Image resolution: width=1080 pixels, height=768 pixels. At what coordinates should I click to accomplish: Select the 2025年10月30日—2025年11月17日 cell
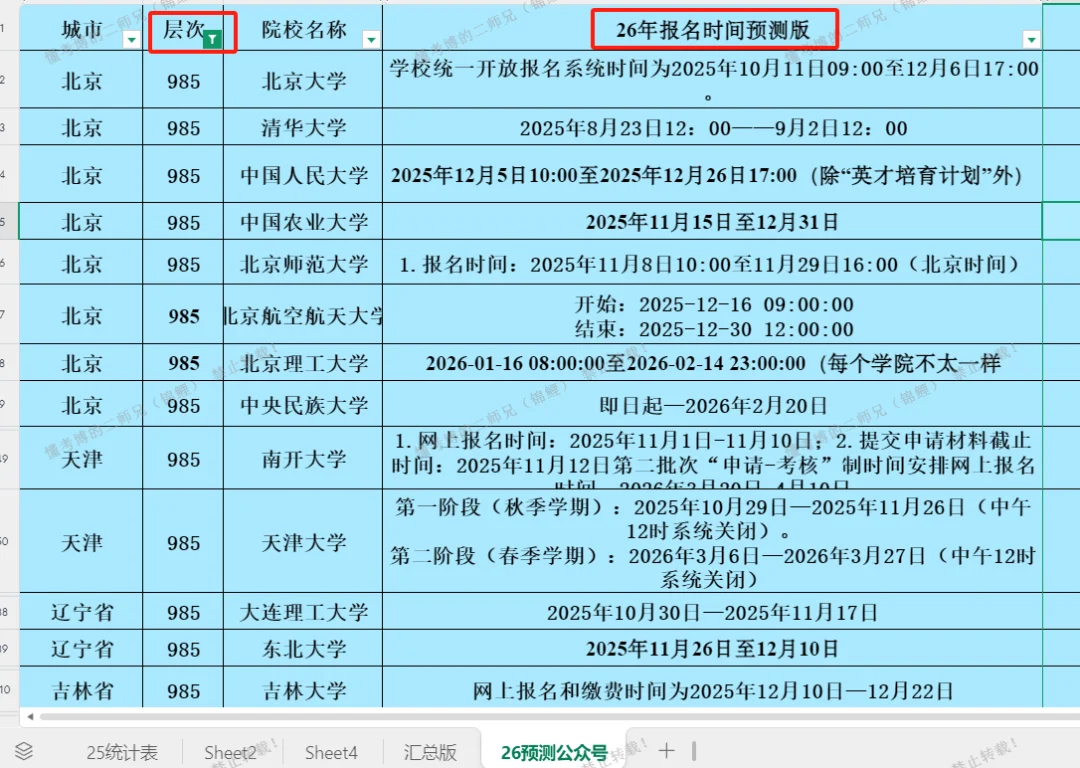click(712, 612)
